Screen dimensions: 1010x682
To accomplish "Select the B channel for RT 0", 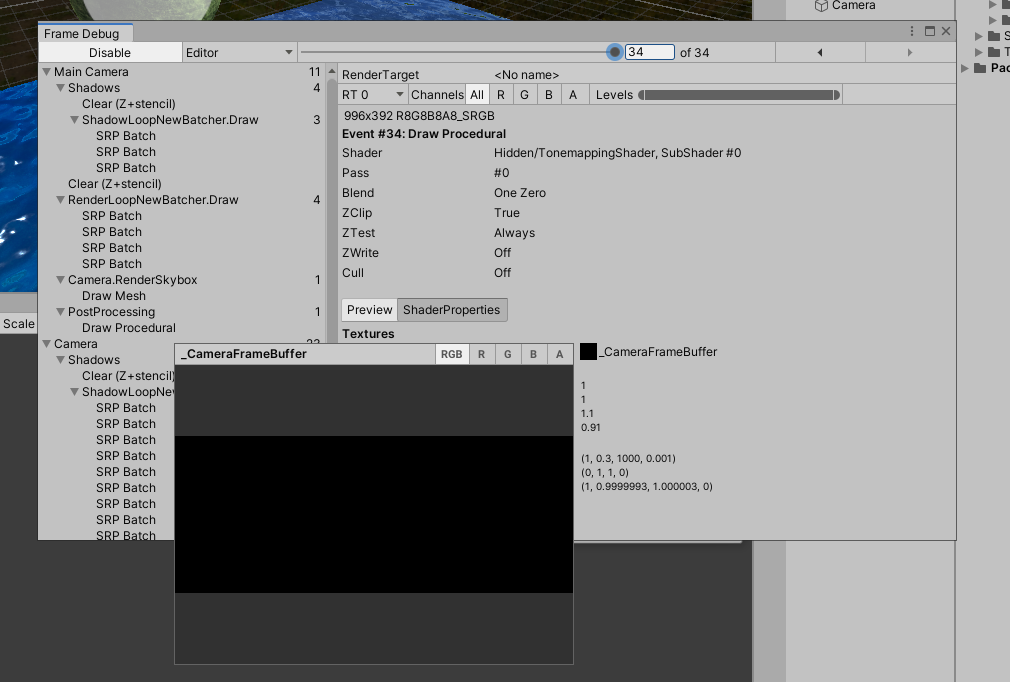I will pyautogui.click(x=549, y=94).
